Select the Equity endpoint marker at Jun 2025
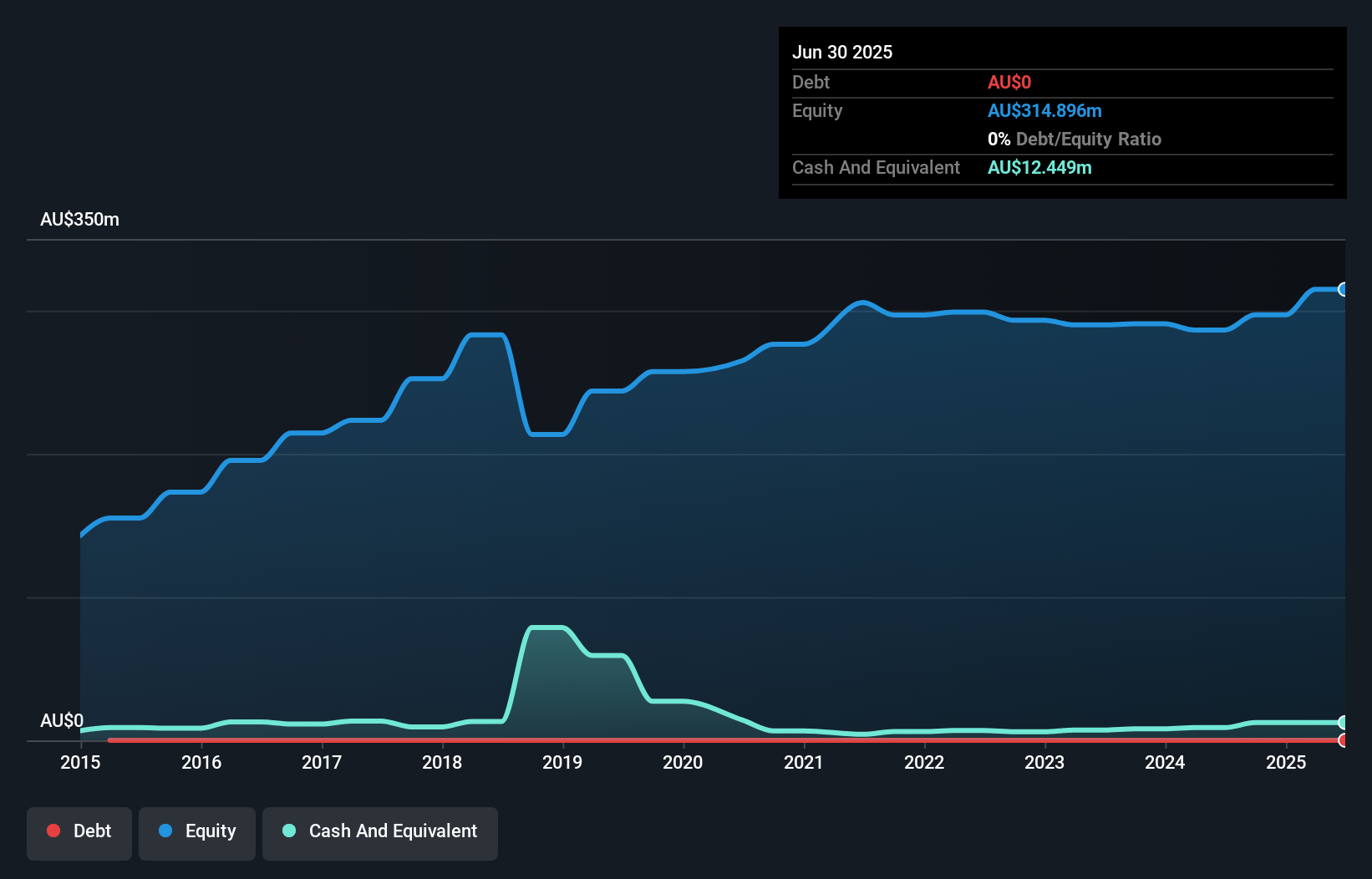 [x=1343, y=289]
